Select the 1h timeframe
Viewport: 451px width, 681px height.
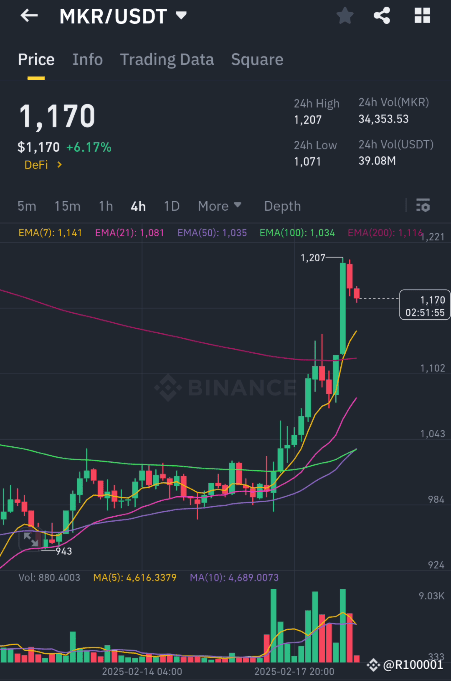(106, 206)
